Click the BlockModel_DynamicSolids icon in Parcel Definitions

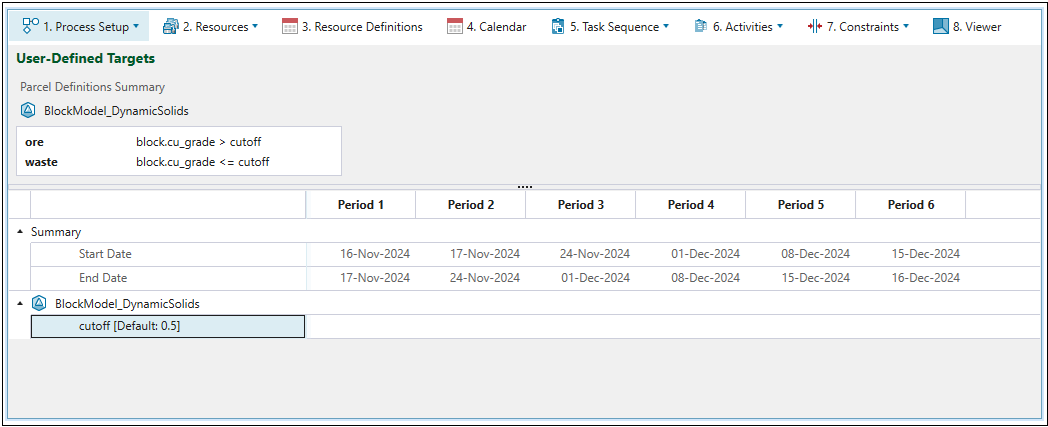(28, 111)
